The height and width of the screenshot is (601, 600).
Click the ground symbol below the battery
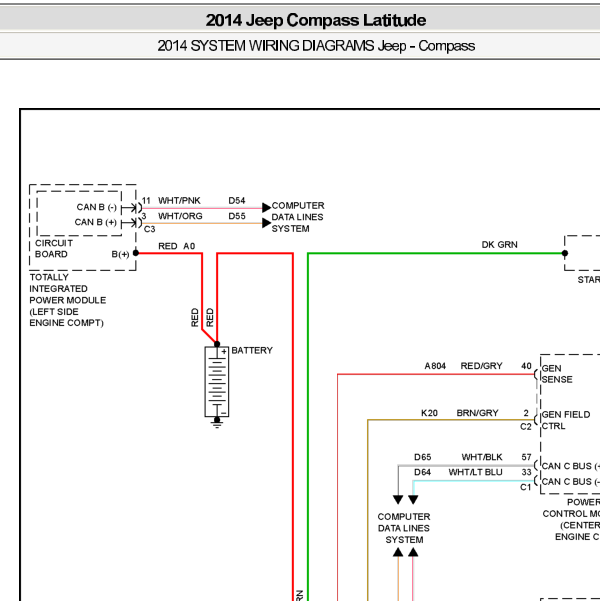coord(217,422)
